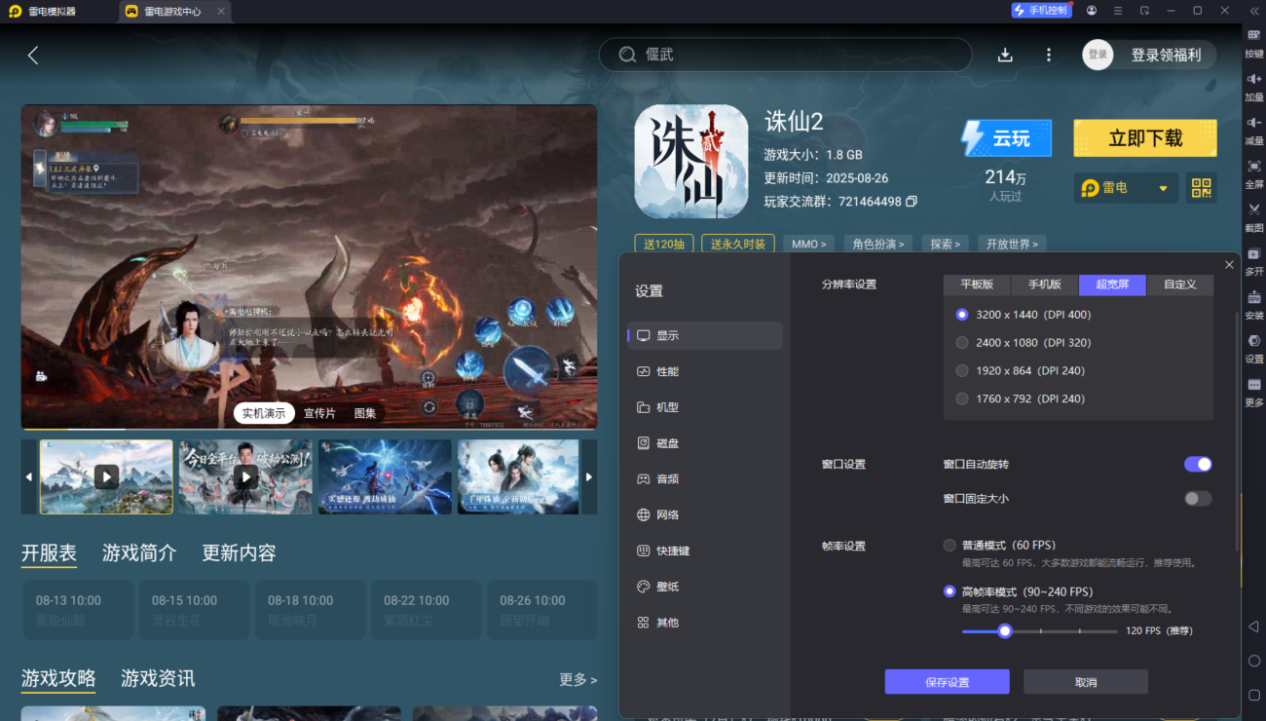1266x721 pixels.
Task: Show previous thumbnails with left arrow
Action: [x=29, y=477]
